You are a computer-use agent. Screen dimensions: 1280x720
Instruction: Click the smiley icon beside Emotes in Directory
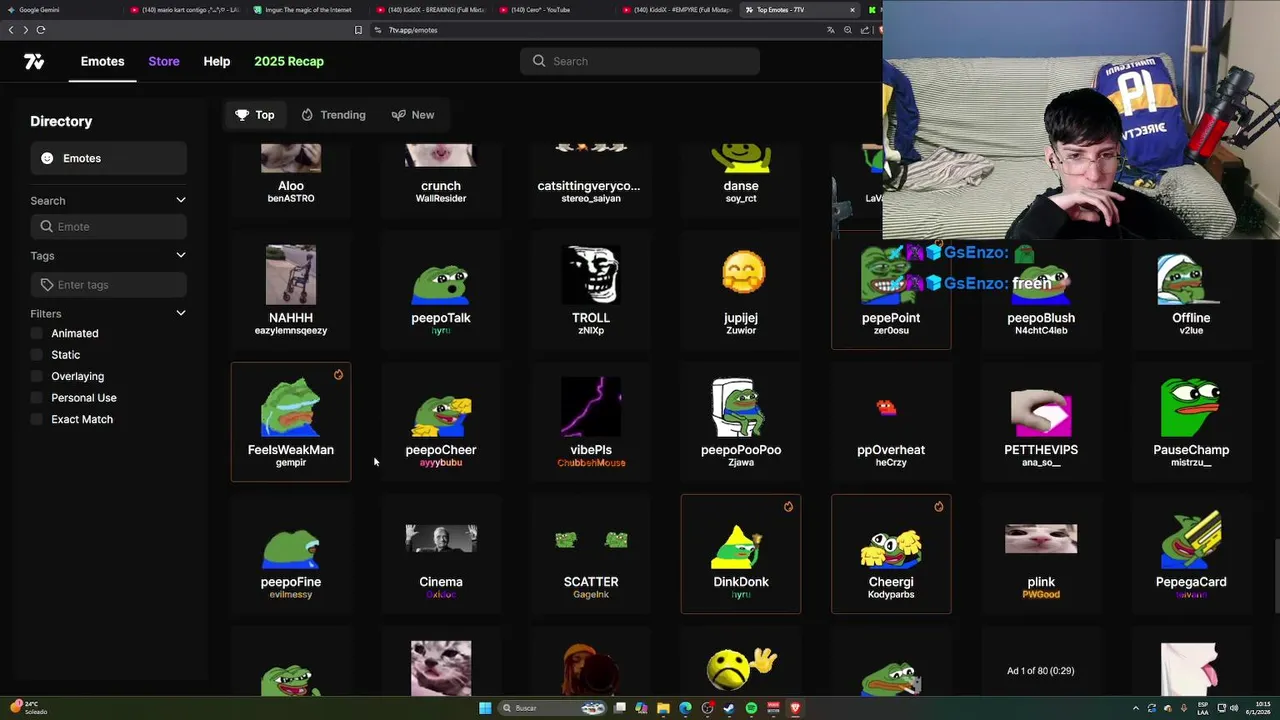click(x=47, y=158)
